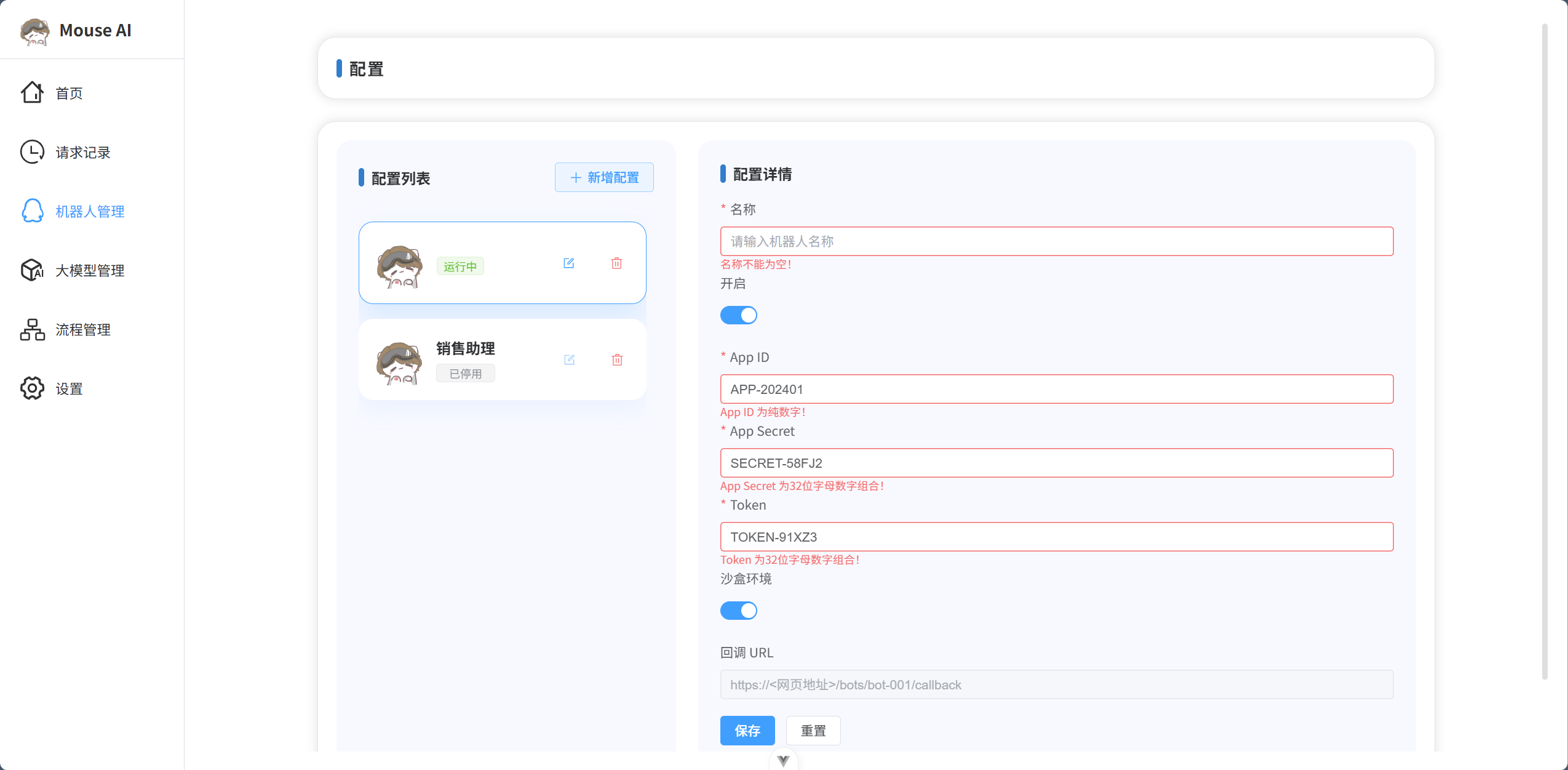Click the home icon in sidebar

[32, 93]
